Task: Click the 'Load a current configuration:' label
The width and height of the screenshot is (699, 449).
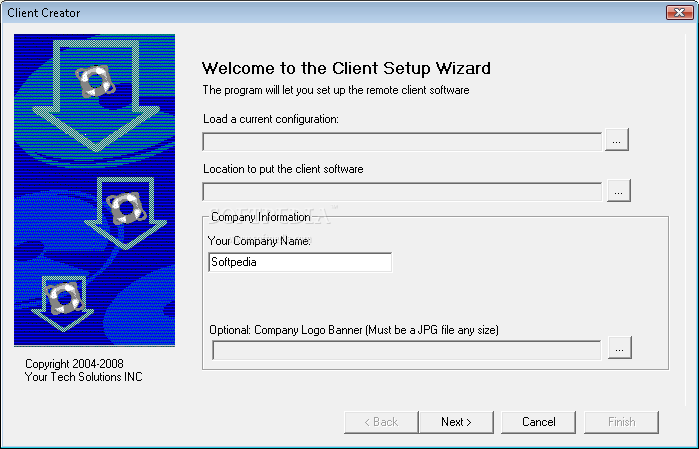Action: (271, 119)
